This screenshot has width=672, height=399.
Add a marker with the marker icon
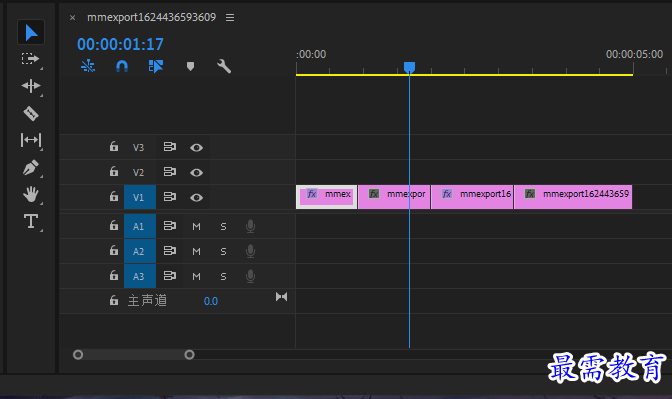[x=190, y=66]
